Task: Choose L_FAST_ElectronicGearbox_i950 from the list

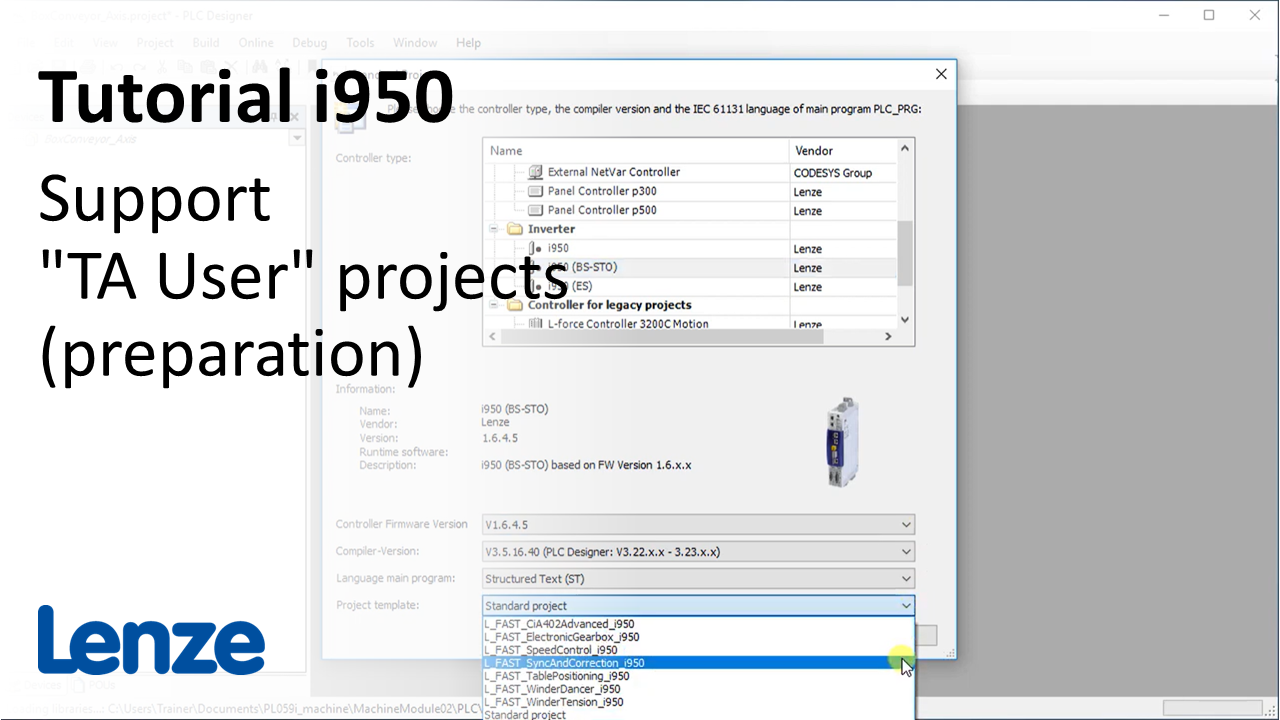Action: 562,637
